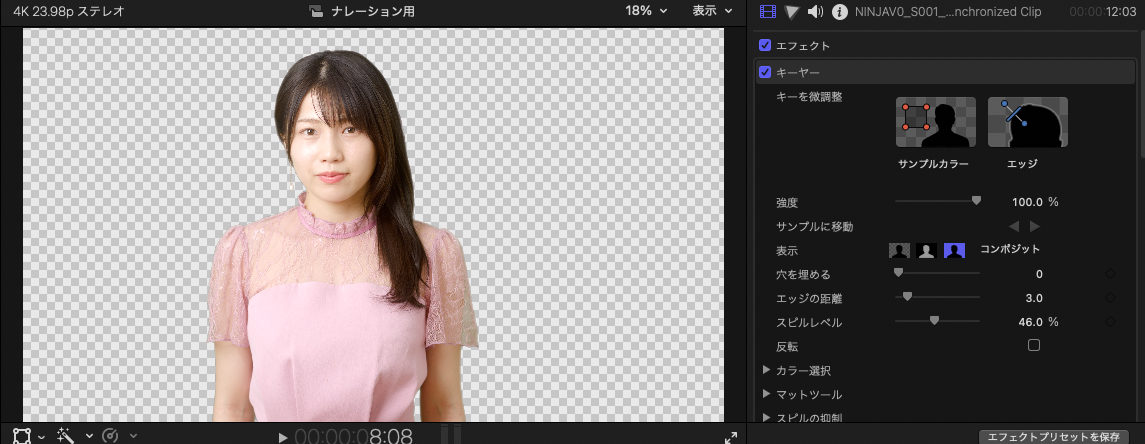The image size is (1145, 444).
Task: Click the 4K 23.98p ステレオ format text
Action: click(x=69, y=12)
